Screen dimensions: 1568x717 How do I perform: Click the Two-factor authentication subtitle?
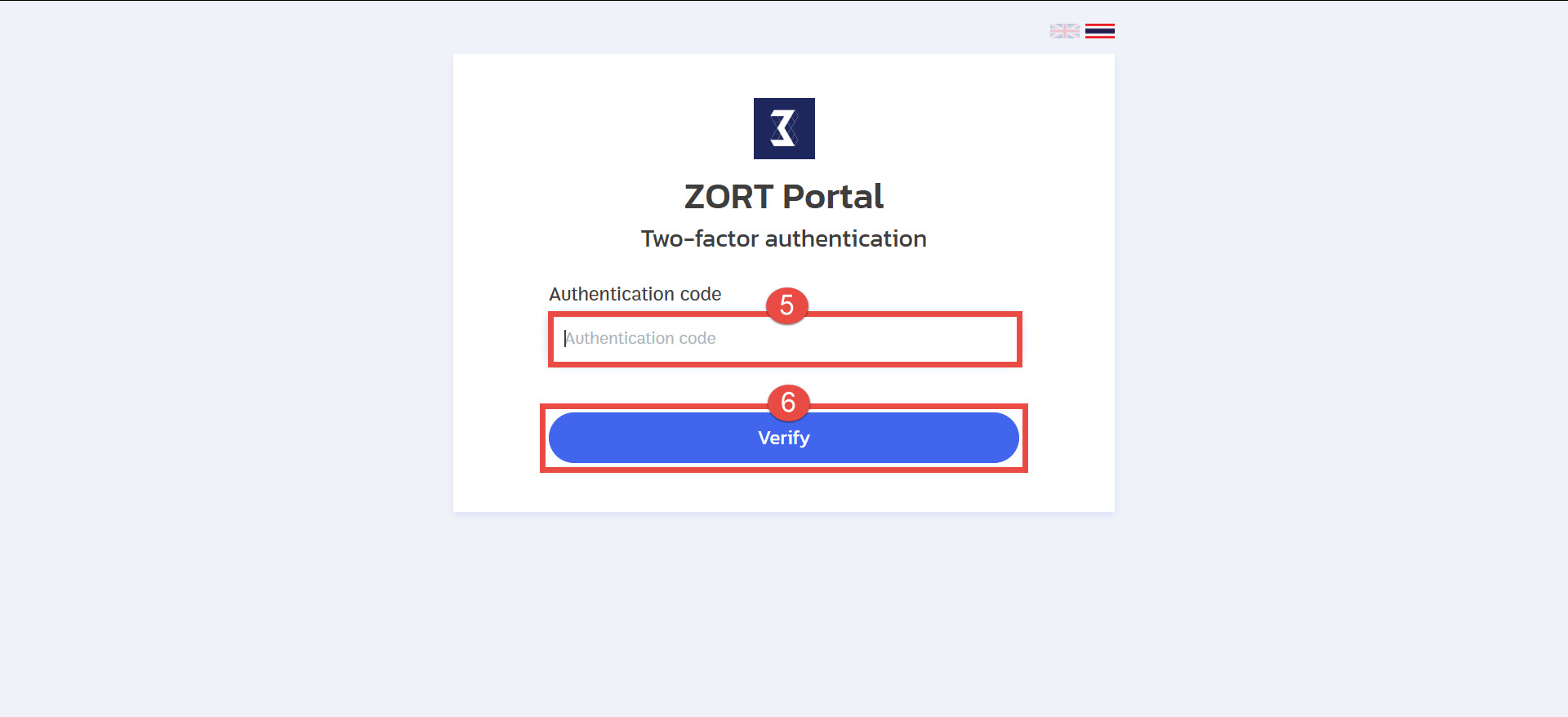(x=784, y=238)
